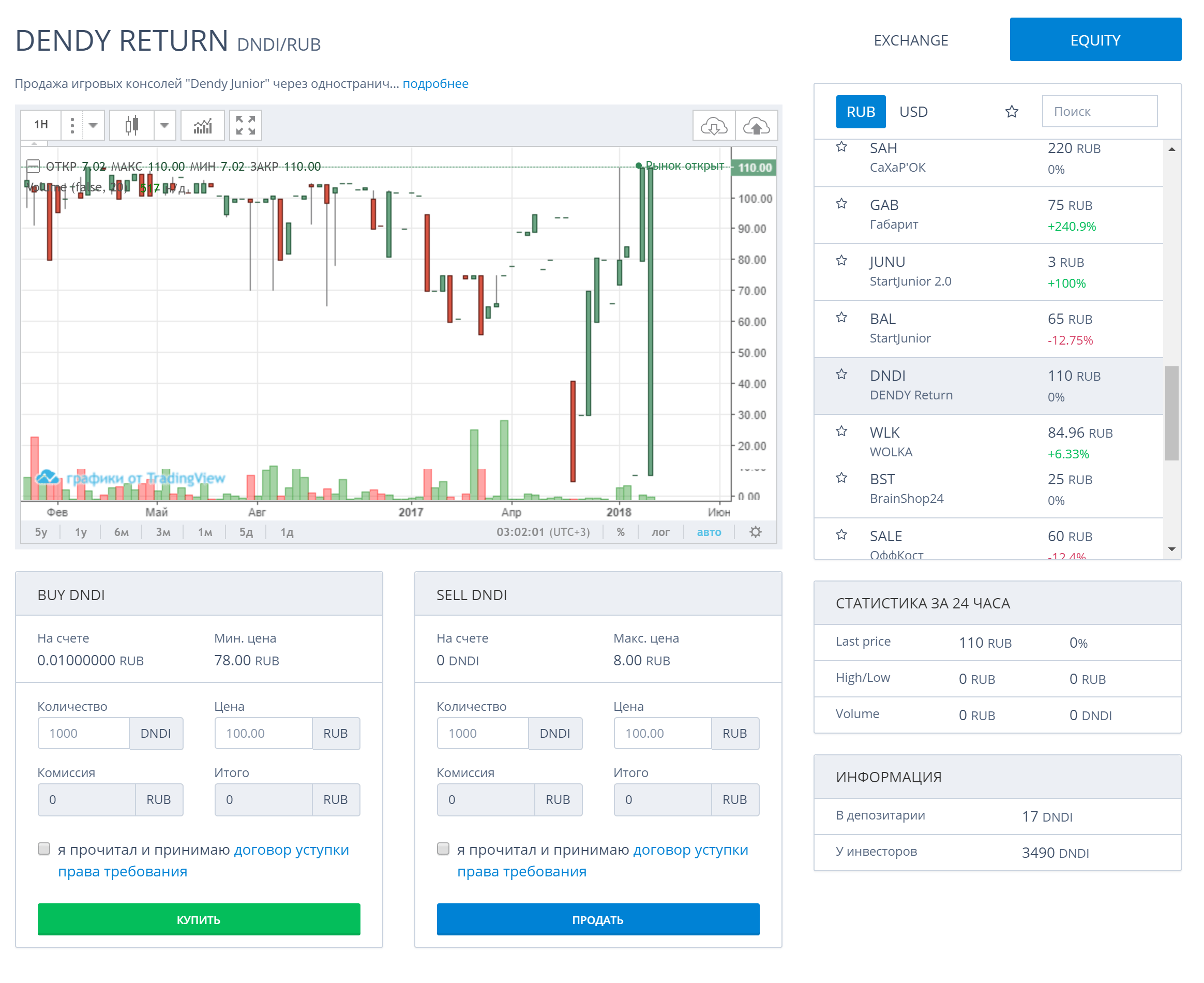Toggle percent scale on chart
Screen dimensions: 1204x983
click(622, 532)
